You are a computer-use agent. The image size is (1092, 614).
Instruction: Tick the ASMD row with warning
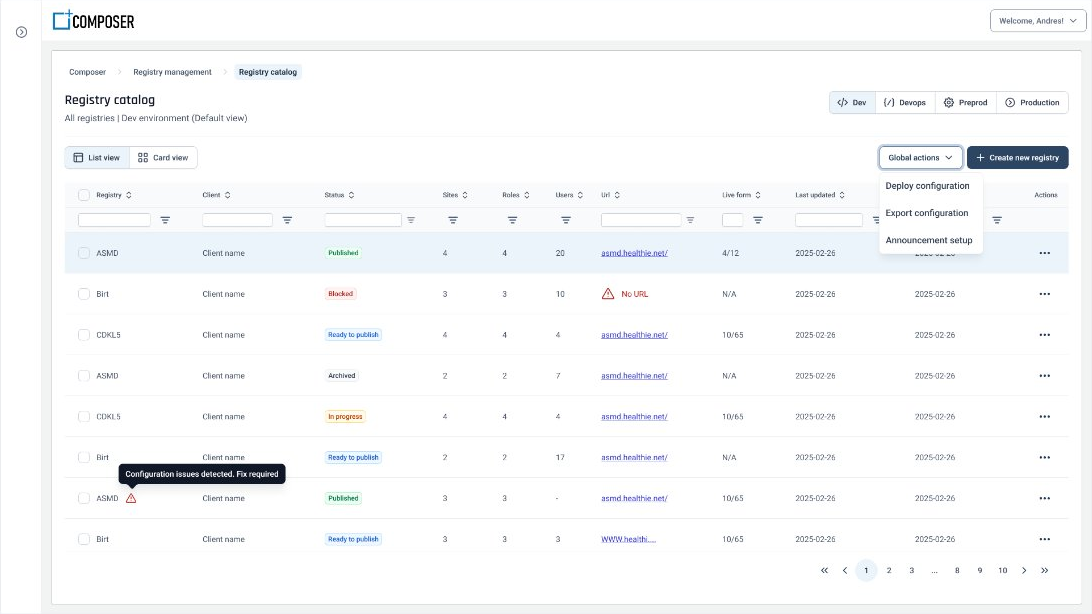coord(84,498)
